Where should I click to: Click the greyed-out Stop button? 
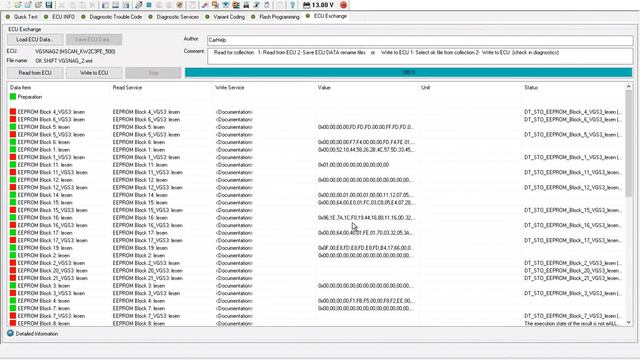pyautogui.click(x=153, y=73)
